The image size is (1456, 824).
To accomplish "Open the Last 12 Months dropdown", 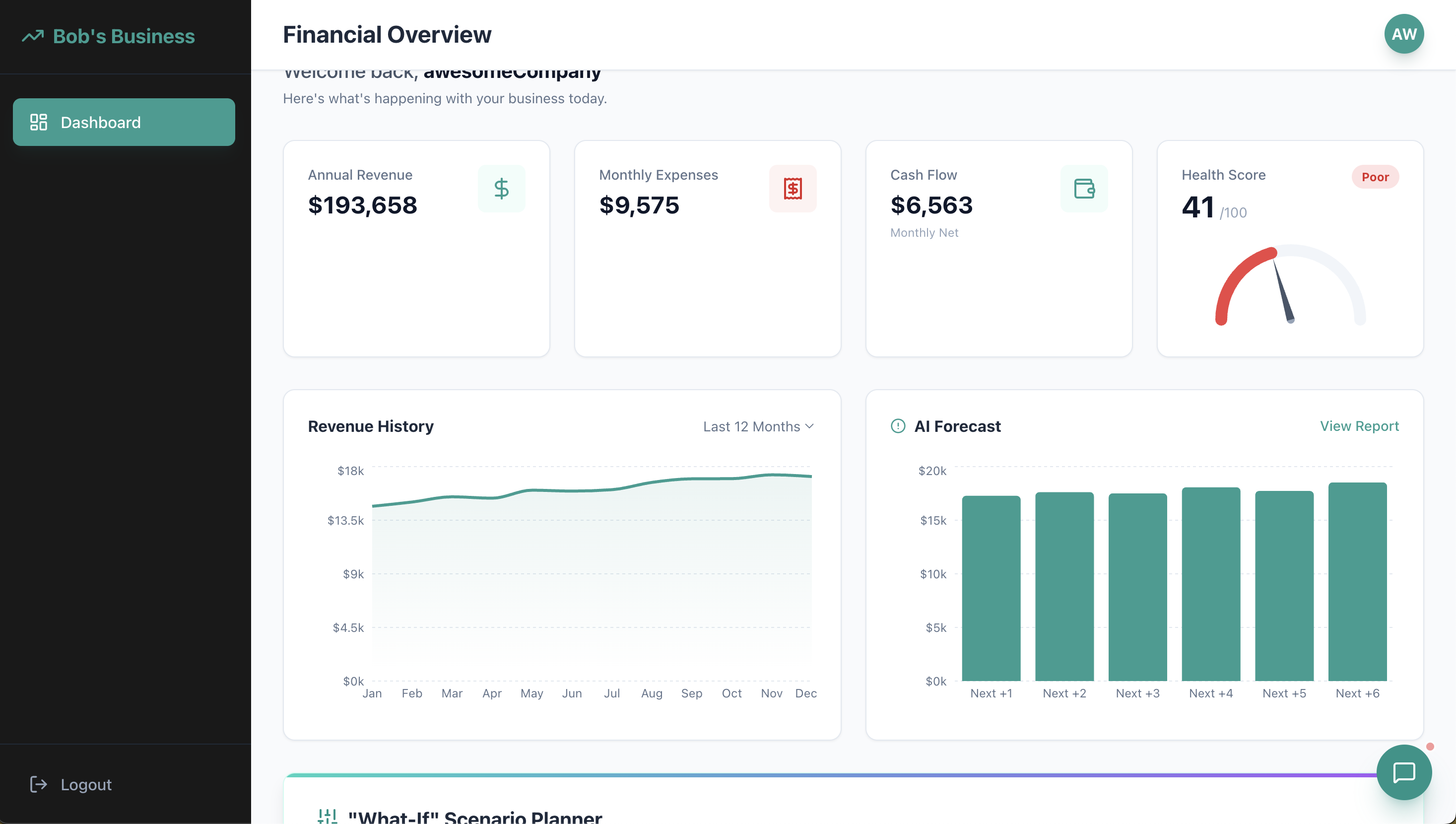I will (x=751, y=426).
